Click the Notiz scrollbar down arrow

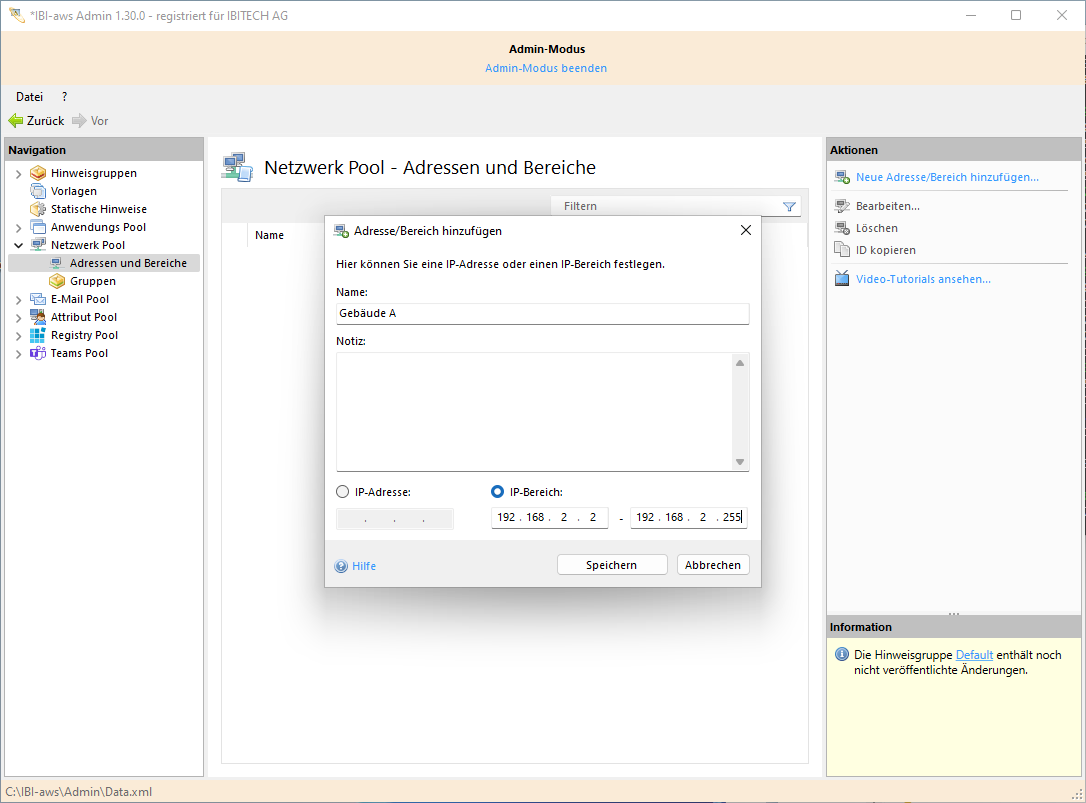coord(740,462)
